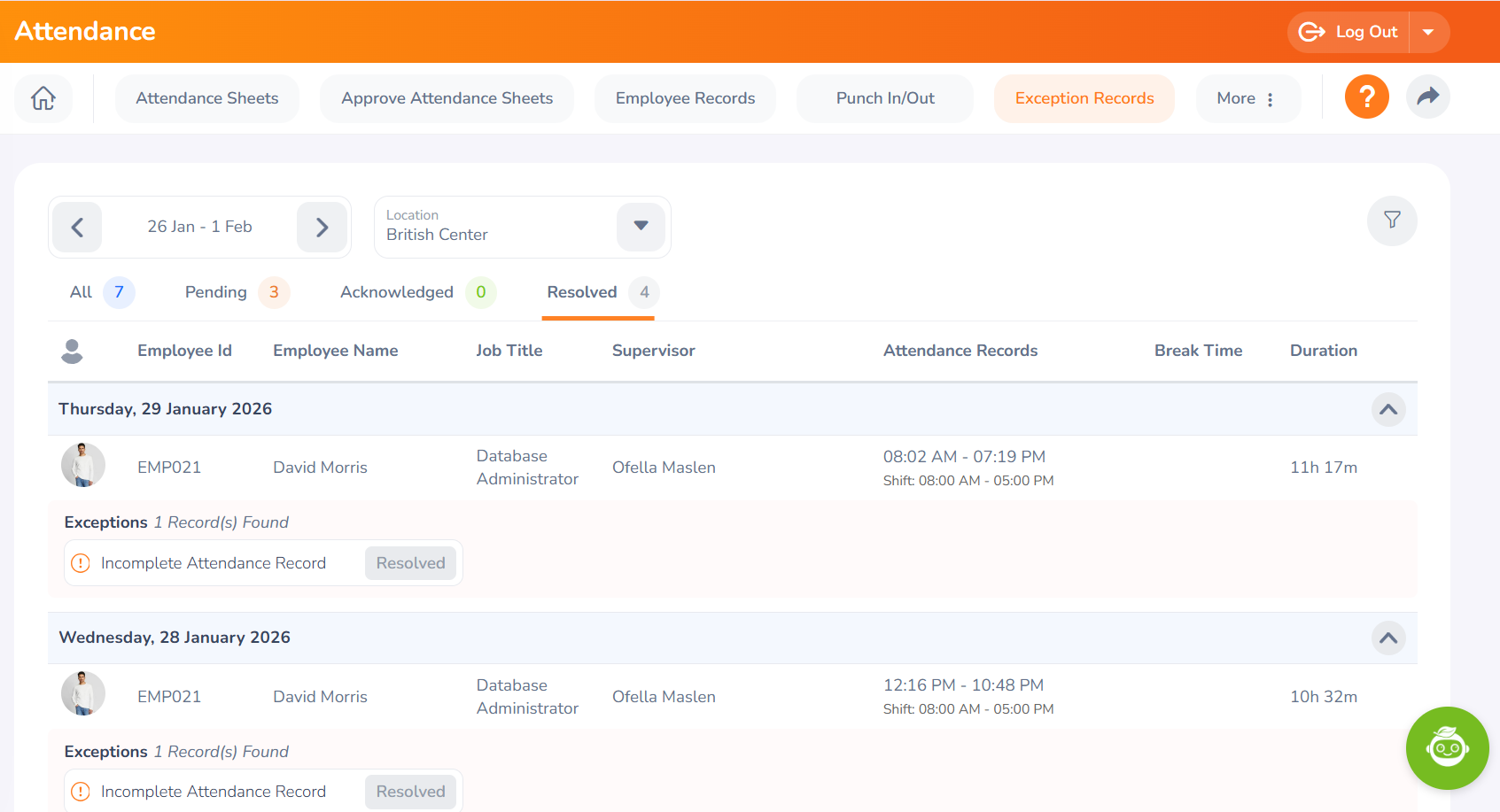Expand the Log Out dropdown arrow

[1428, 33]
